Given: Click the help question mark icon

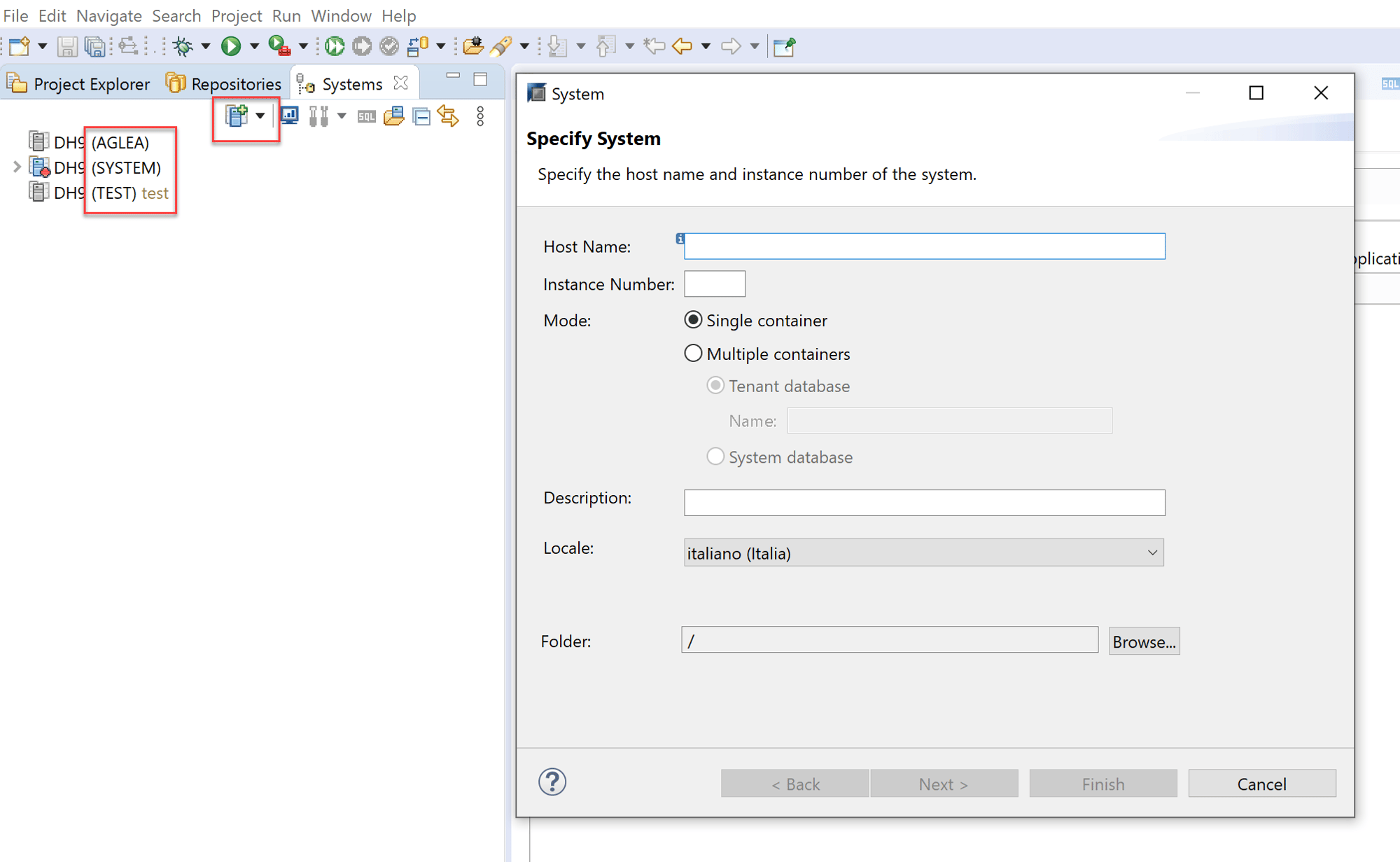Looking at the screenshot, I should point(552,782).
